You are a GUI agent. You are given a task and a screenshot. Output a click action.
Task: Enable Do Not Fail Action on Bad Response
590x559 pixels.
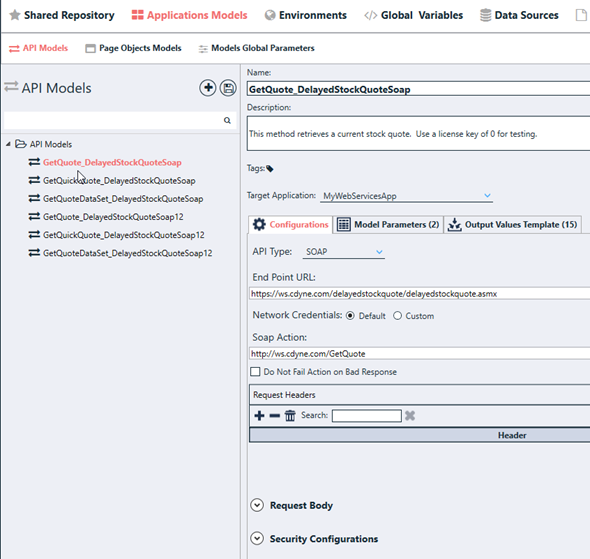tap(255, 372)
